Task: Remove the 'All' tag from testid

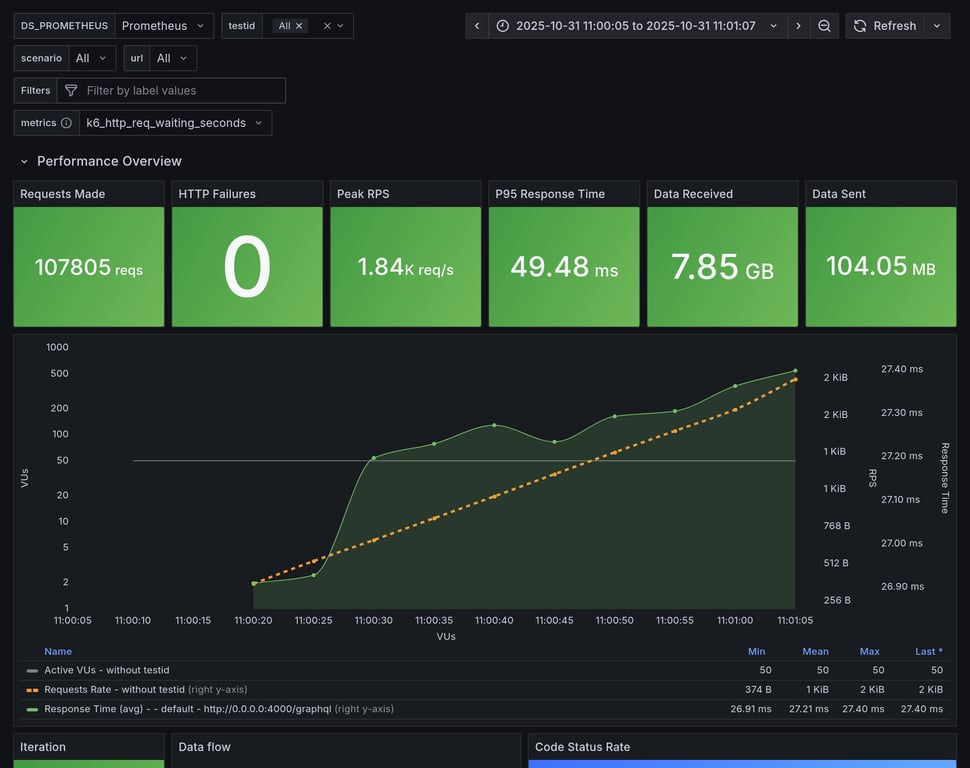Action: click(x=299, y=26)
